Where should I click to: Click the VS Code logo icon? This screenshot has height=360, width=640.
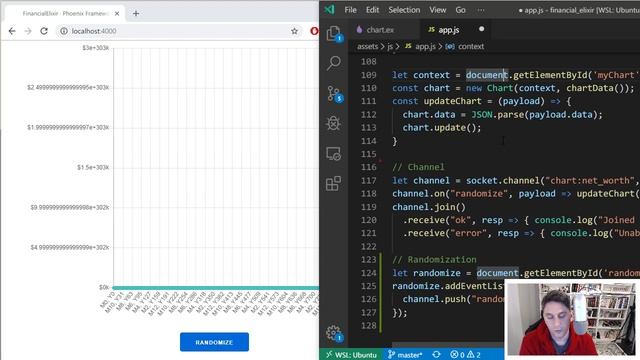(329, 9)
